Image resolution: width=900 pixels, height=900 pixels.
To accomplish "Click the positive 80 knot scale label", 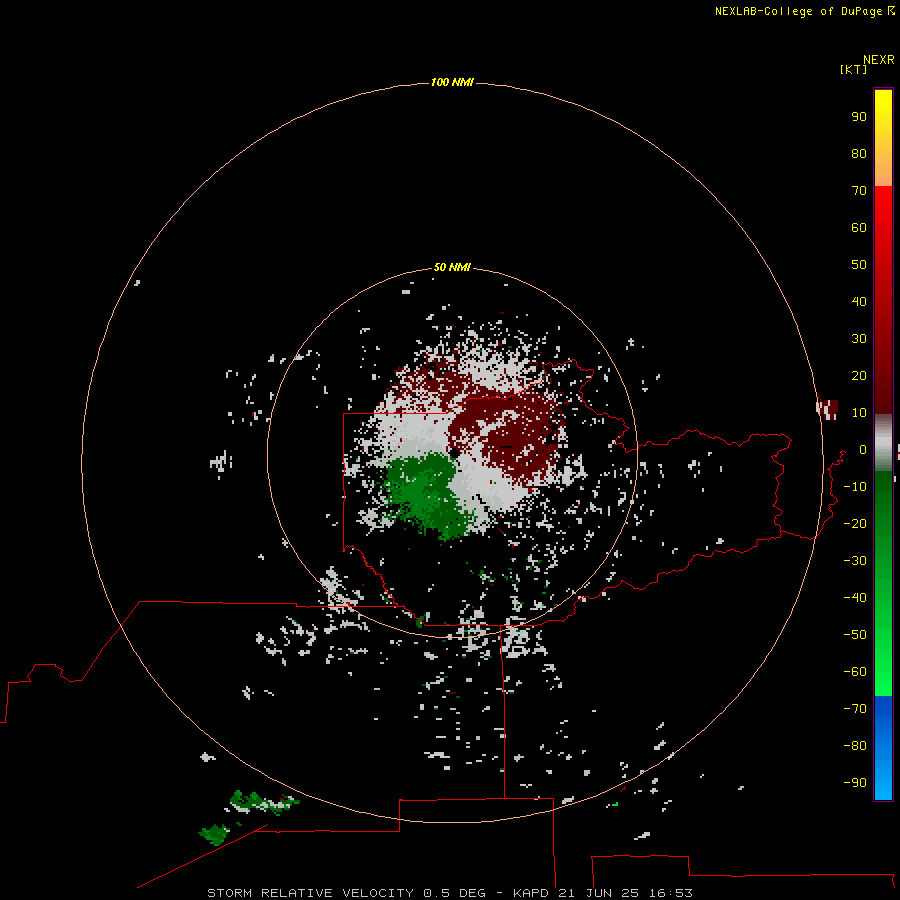I will pyautogui.click(x=859, y=153).
